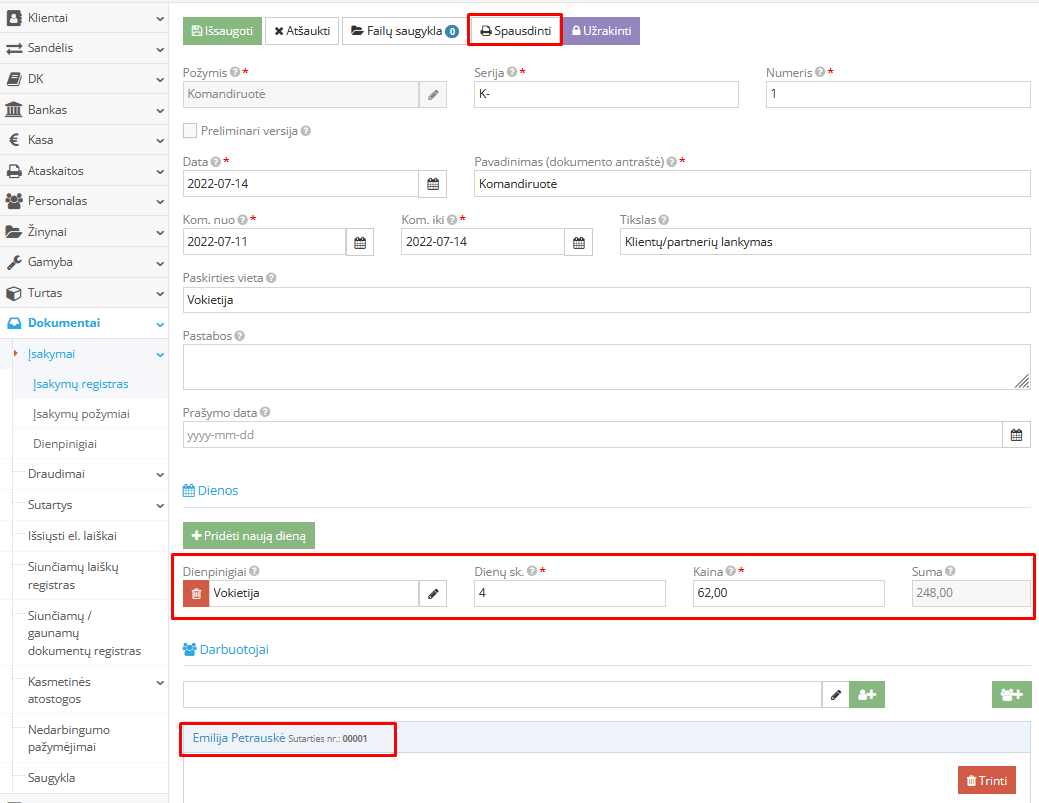1039x803 pixels.
Task: Open calendar picker for Kom. iki date
Action: [578, 242]
